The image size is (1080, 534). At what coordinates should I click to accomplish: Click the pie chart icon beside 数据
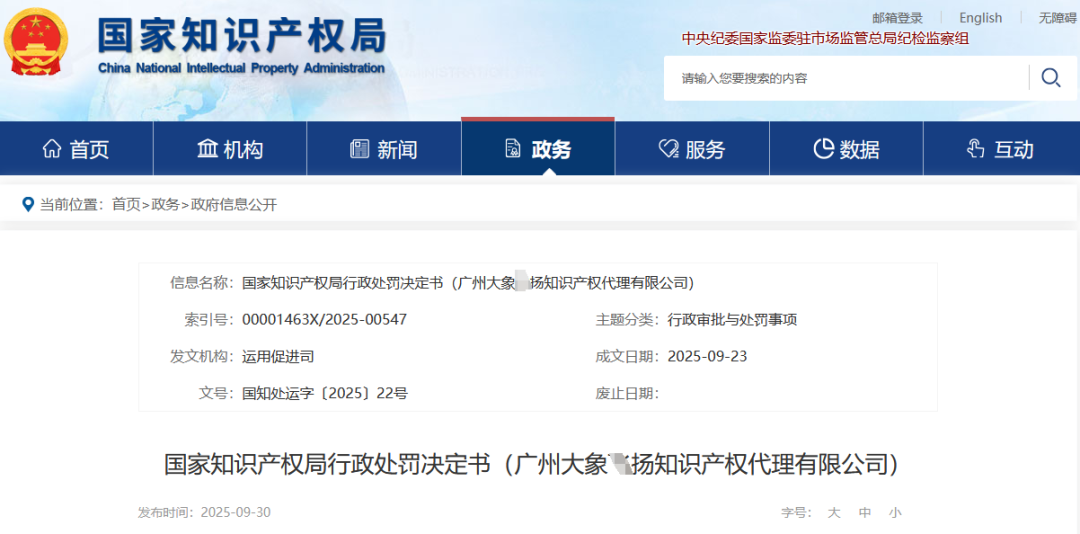823,149
